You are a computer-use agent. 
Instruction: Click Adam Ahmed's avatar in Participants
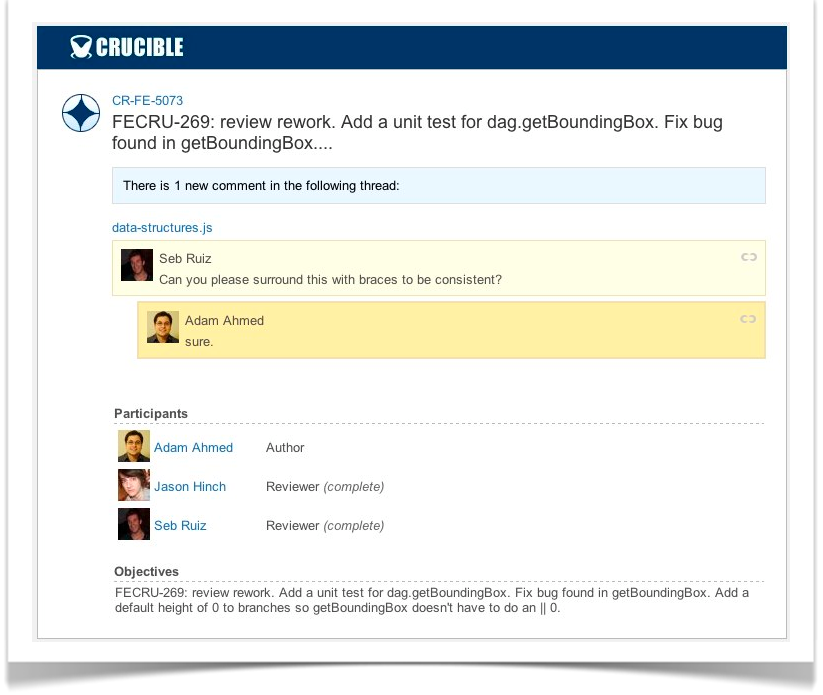coord(134,447)
